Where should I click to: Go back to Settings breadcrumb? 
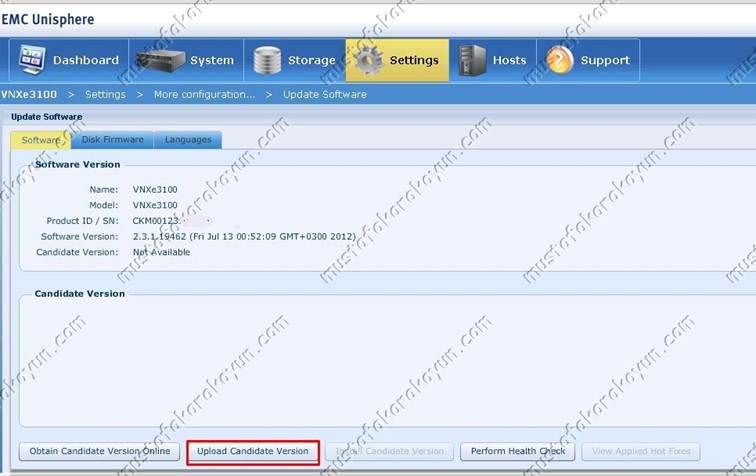pyautogui.click(x=105, y=95)
